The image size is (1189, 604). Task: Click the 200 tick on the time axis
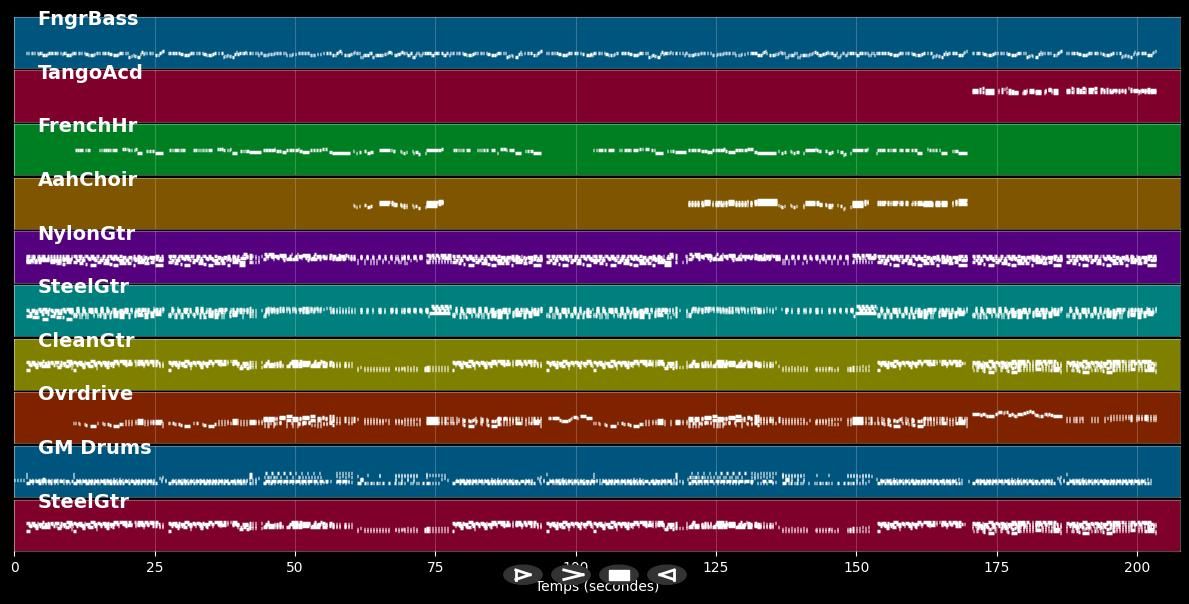point(1137,567)
